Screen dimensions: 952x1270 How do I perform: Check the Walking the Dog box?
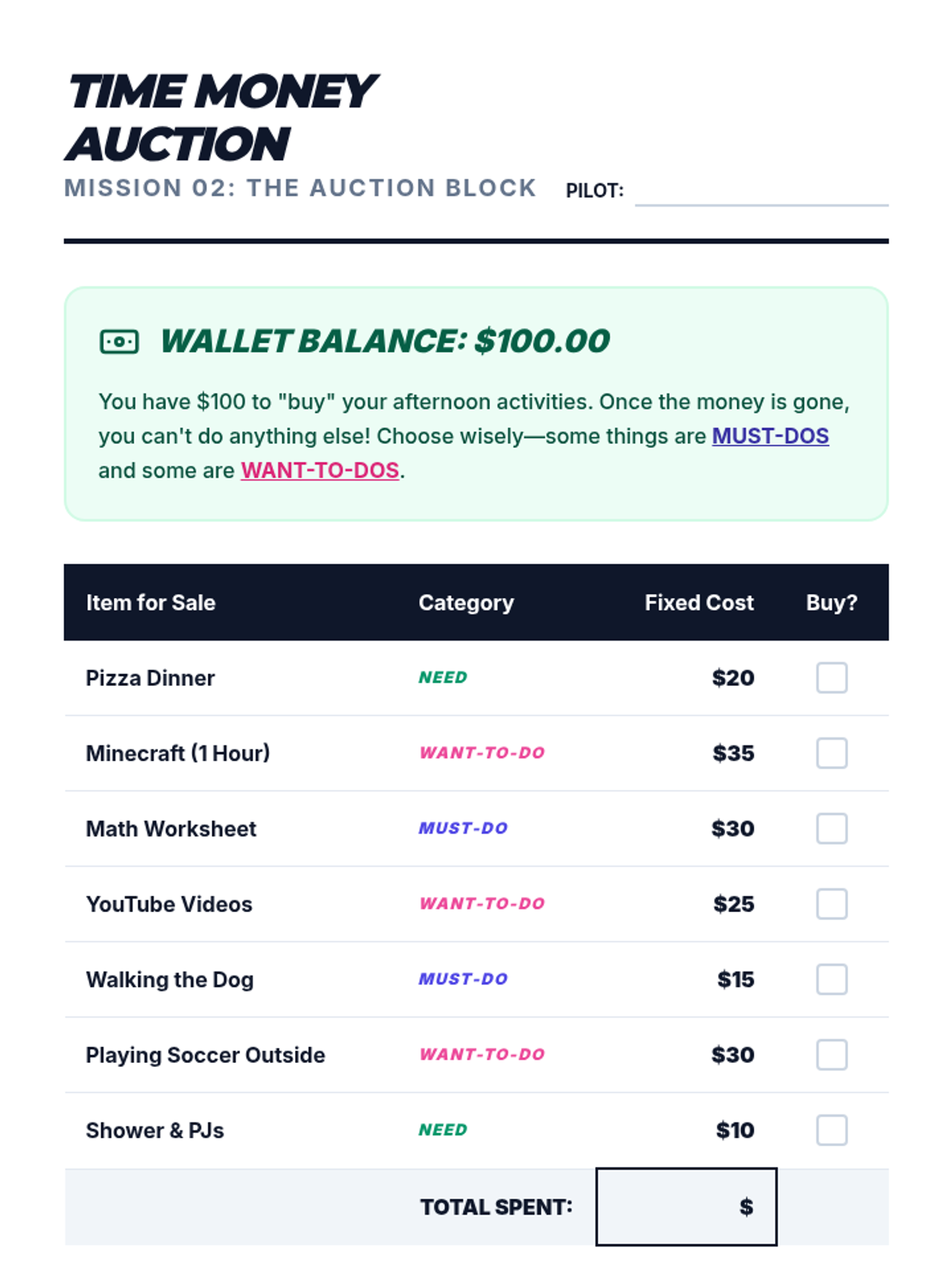[x=831, y=979]
